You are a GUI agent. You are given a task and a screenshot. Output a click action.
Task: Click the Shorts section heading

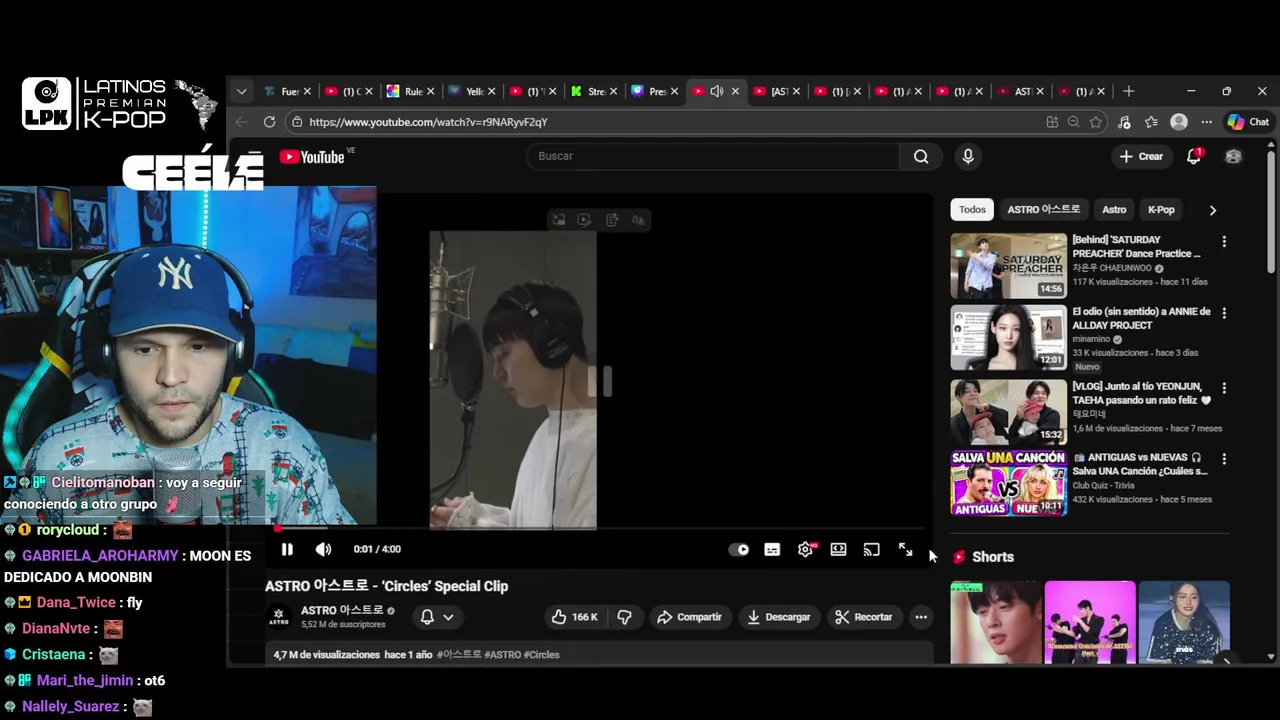(993, 557)
